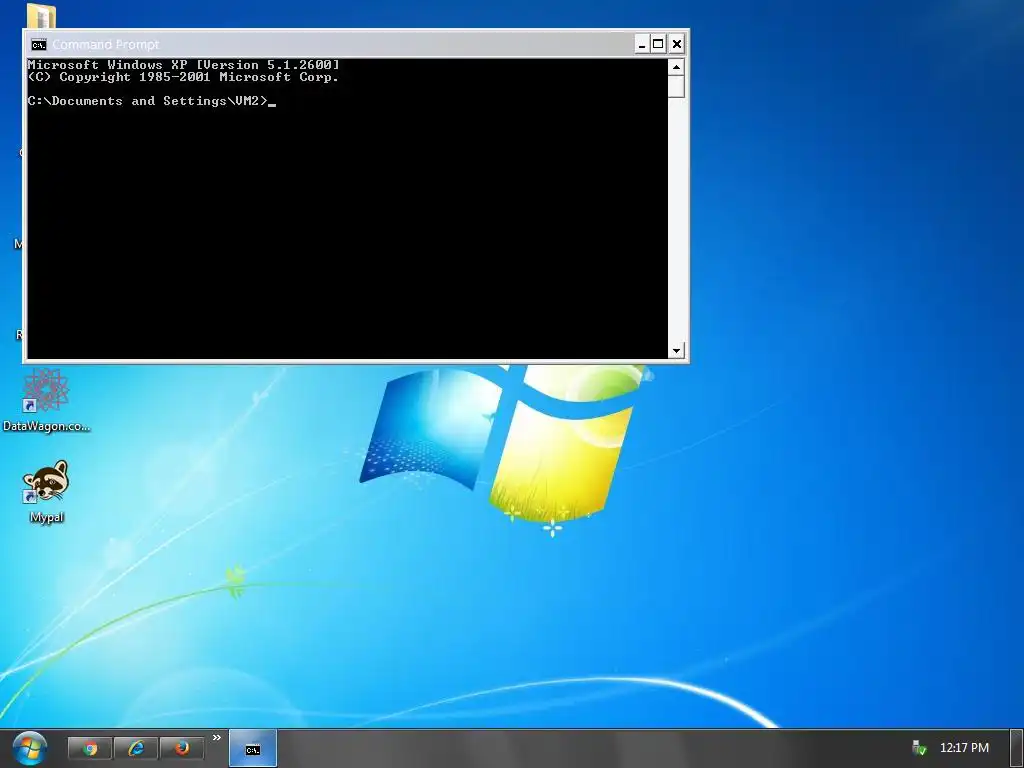This screenshot has width=1024, height=768.
Task: Minimize the Command Prompt window
Action: coord(642,44)
